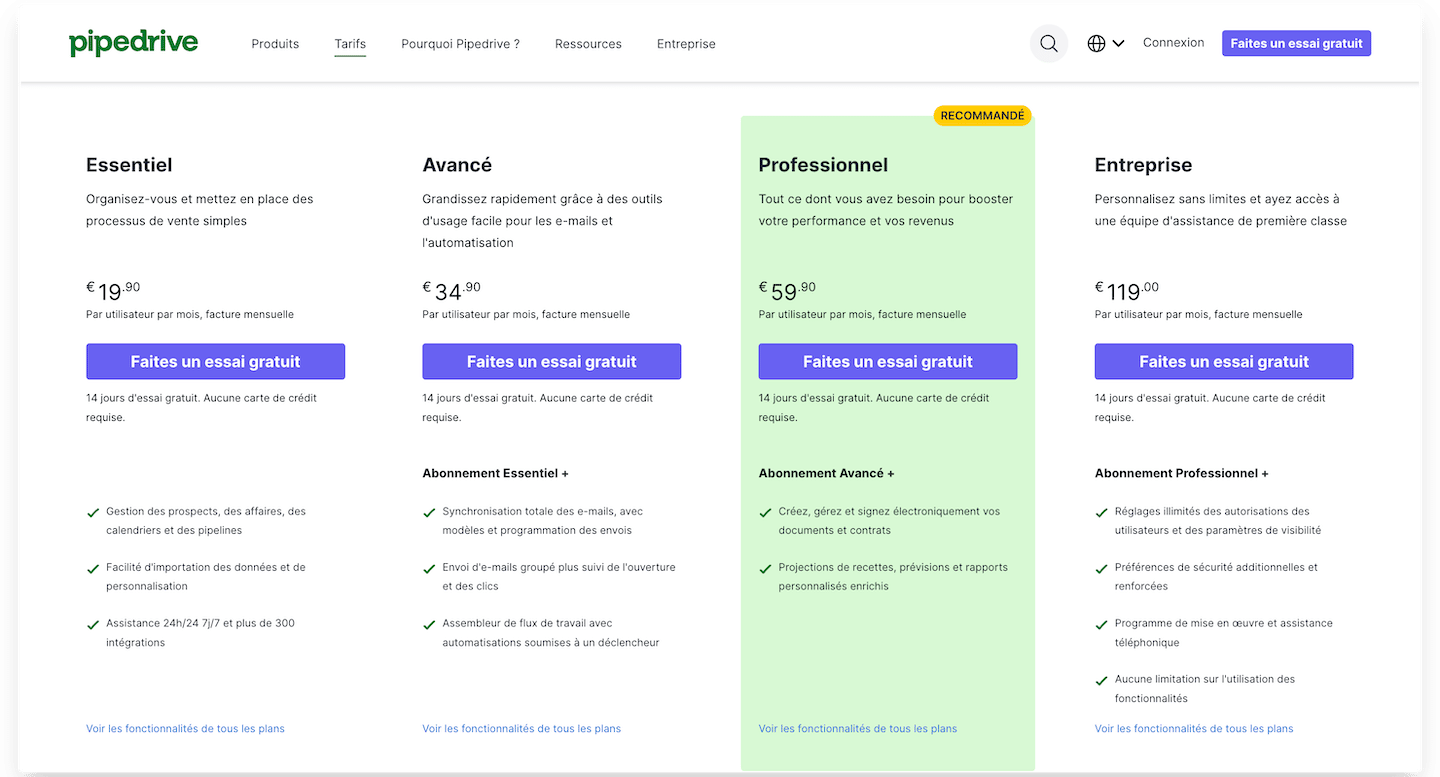Click checkmark beside Gestion des prospects
This screenshot has width=1440, height=777.
(93, 512)
